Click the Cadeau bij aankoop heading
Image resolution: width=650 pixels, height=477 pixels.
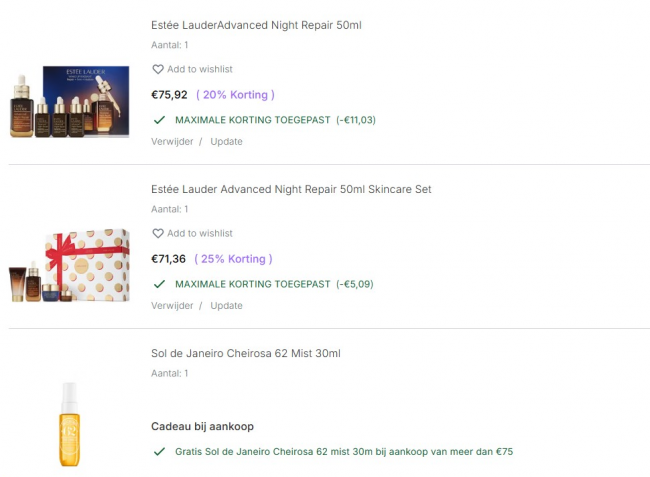click(x=202, y=426)
